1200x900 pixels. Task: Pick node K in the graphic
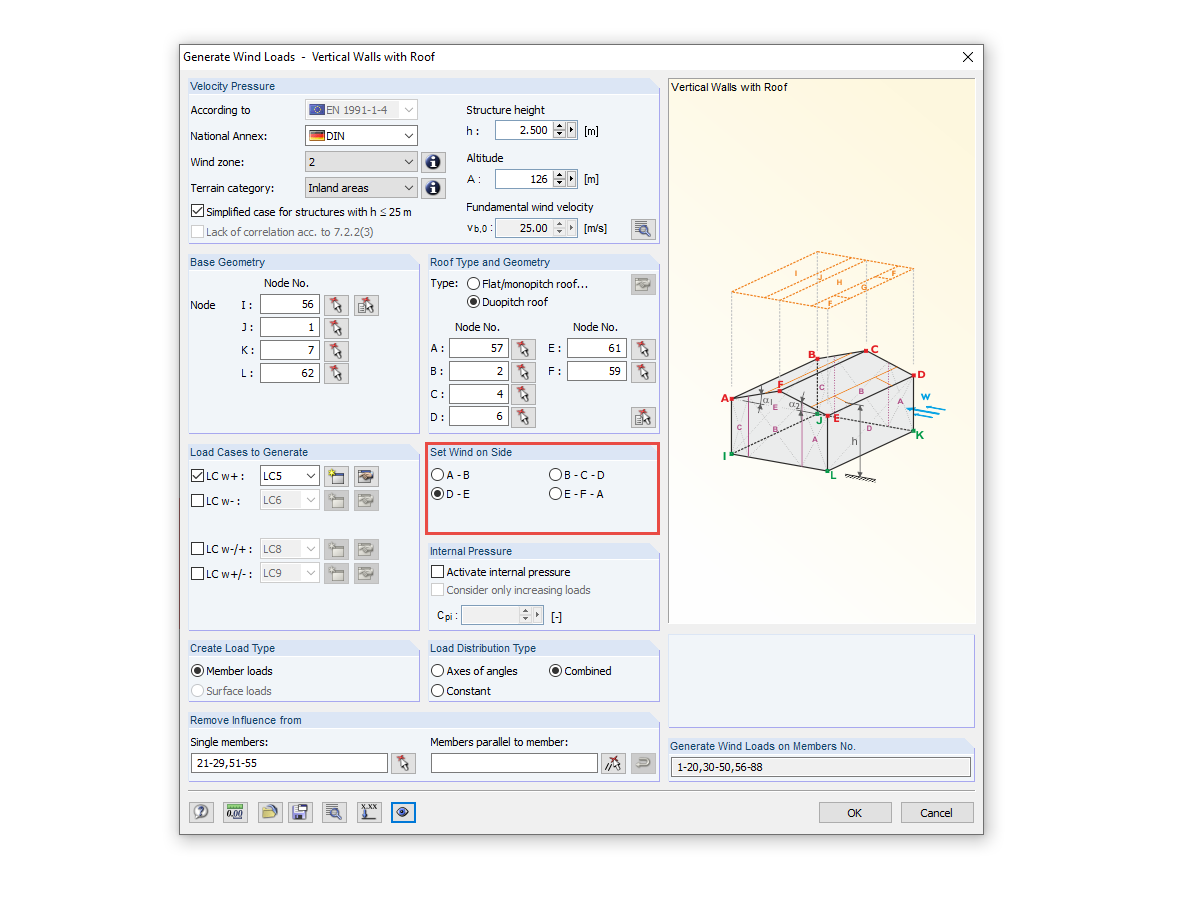point(336,350)
